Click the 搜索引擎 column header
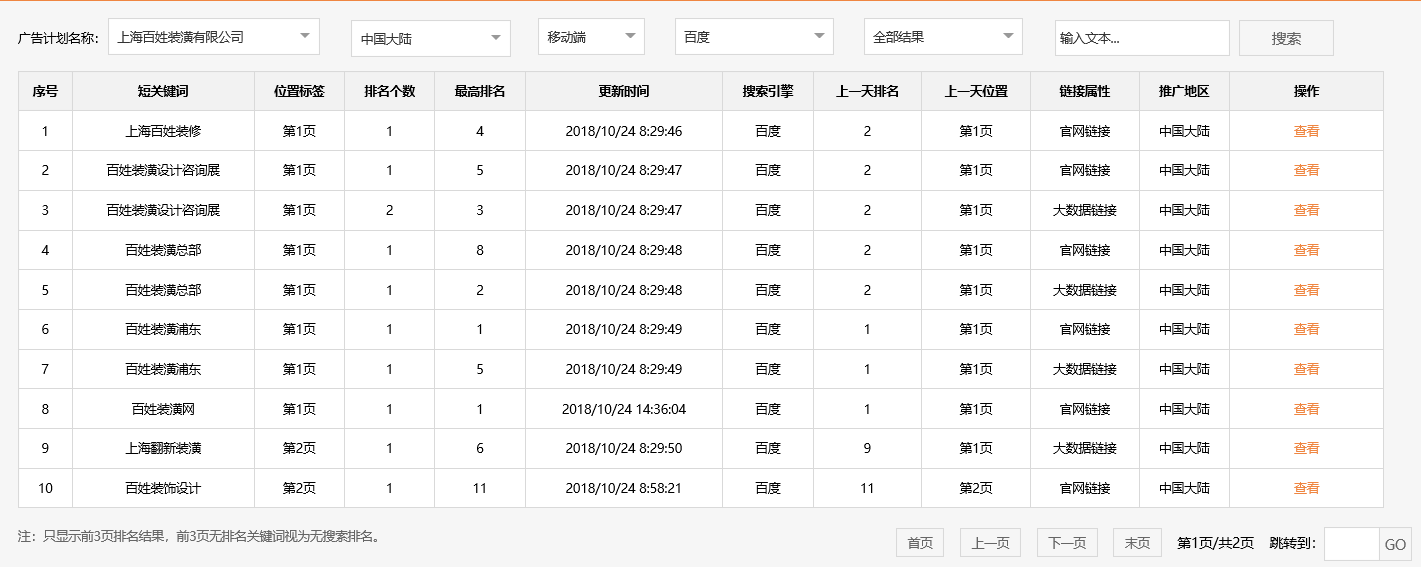Image resolution: width=1421 pixels, height=567 pixels. click(x=768, y=91)
